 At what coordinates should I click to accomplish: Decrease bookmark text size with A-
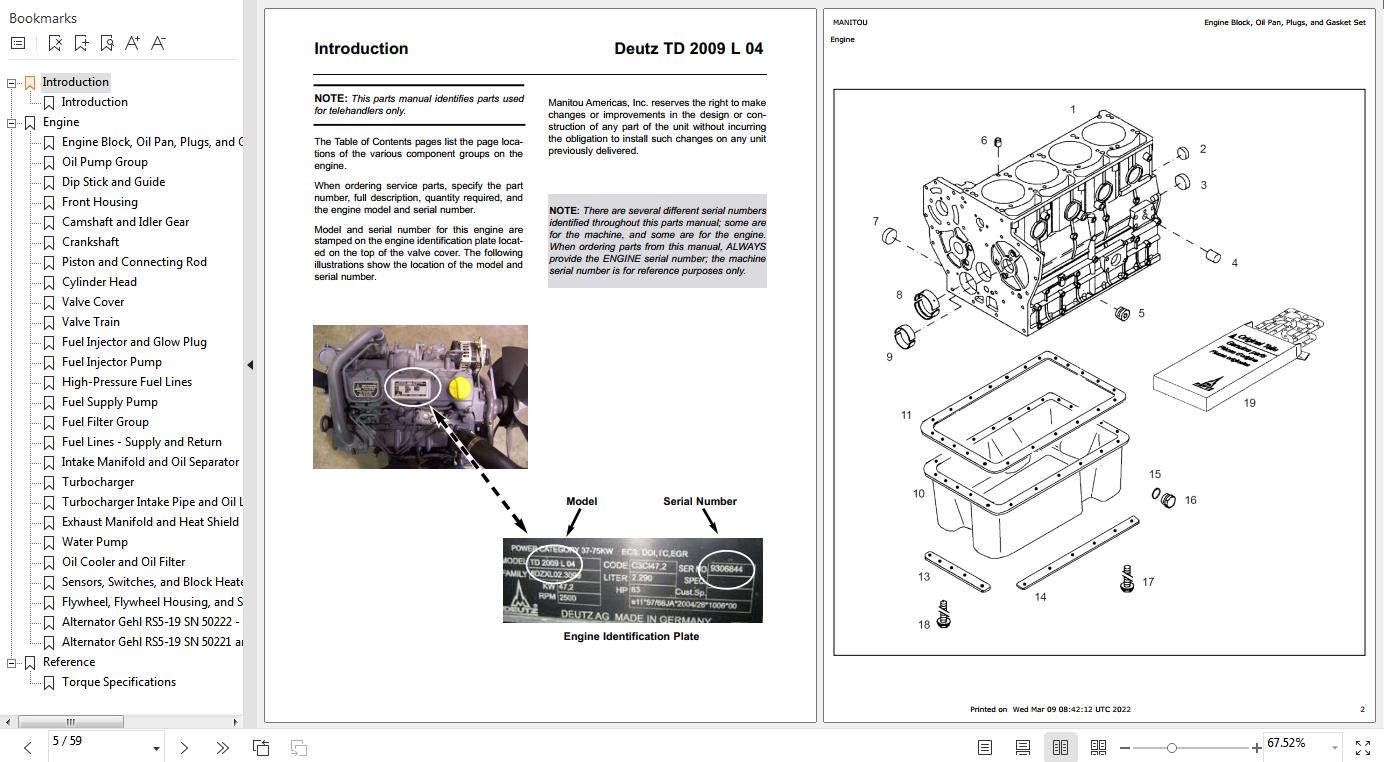click(158, 43)
